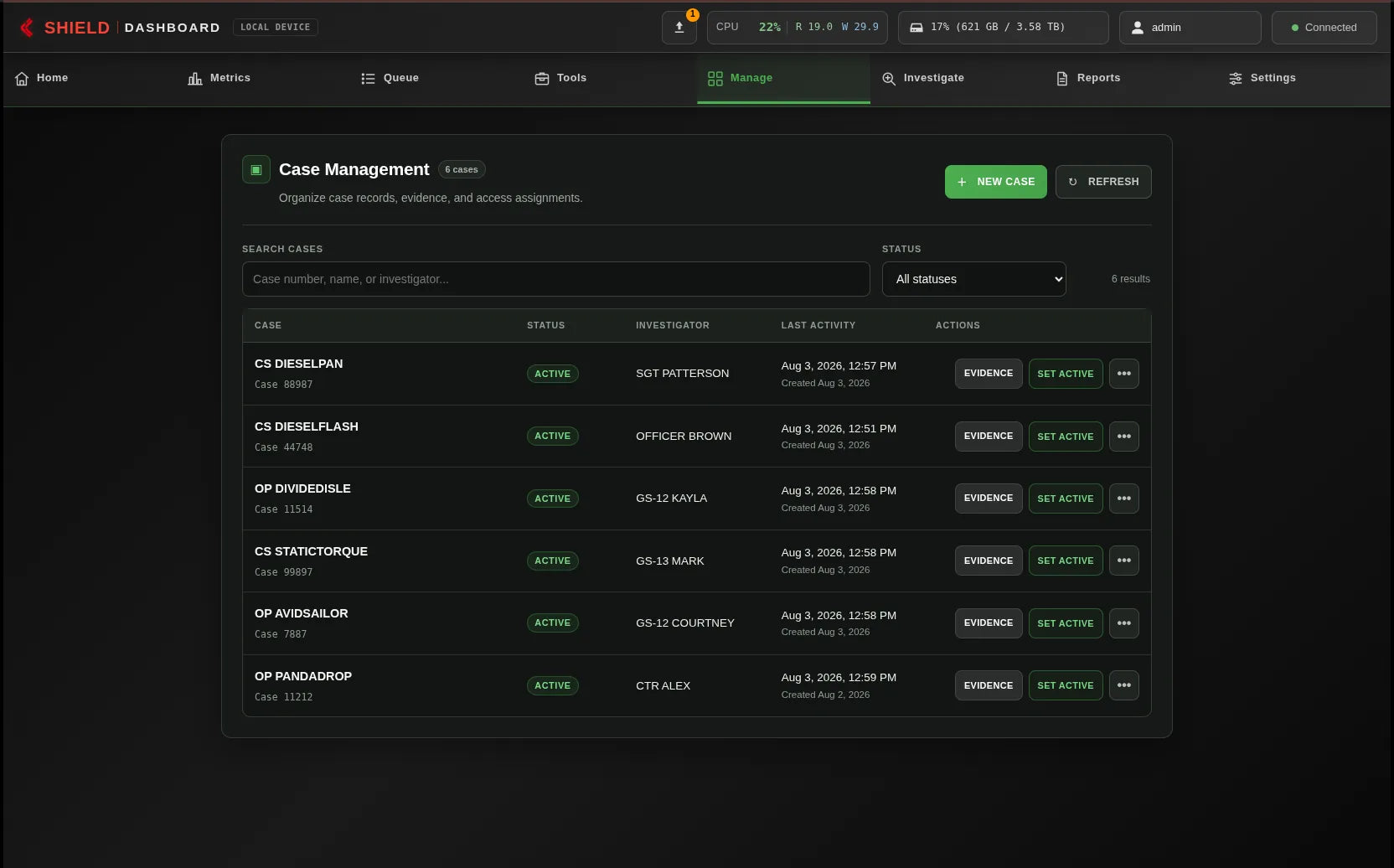
Task: Click the admin user avatar icon
Action: click(1138, 28)
